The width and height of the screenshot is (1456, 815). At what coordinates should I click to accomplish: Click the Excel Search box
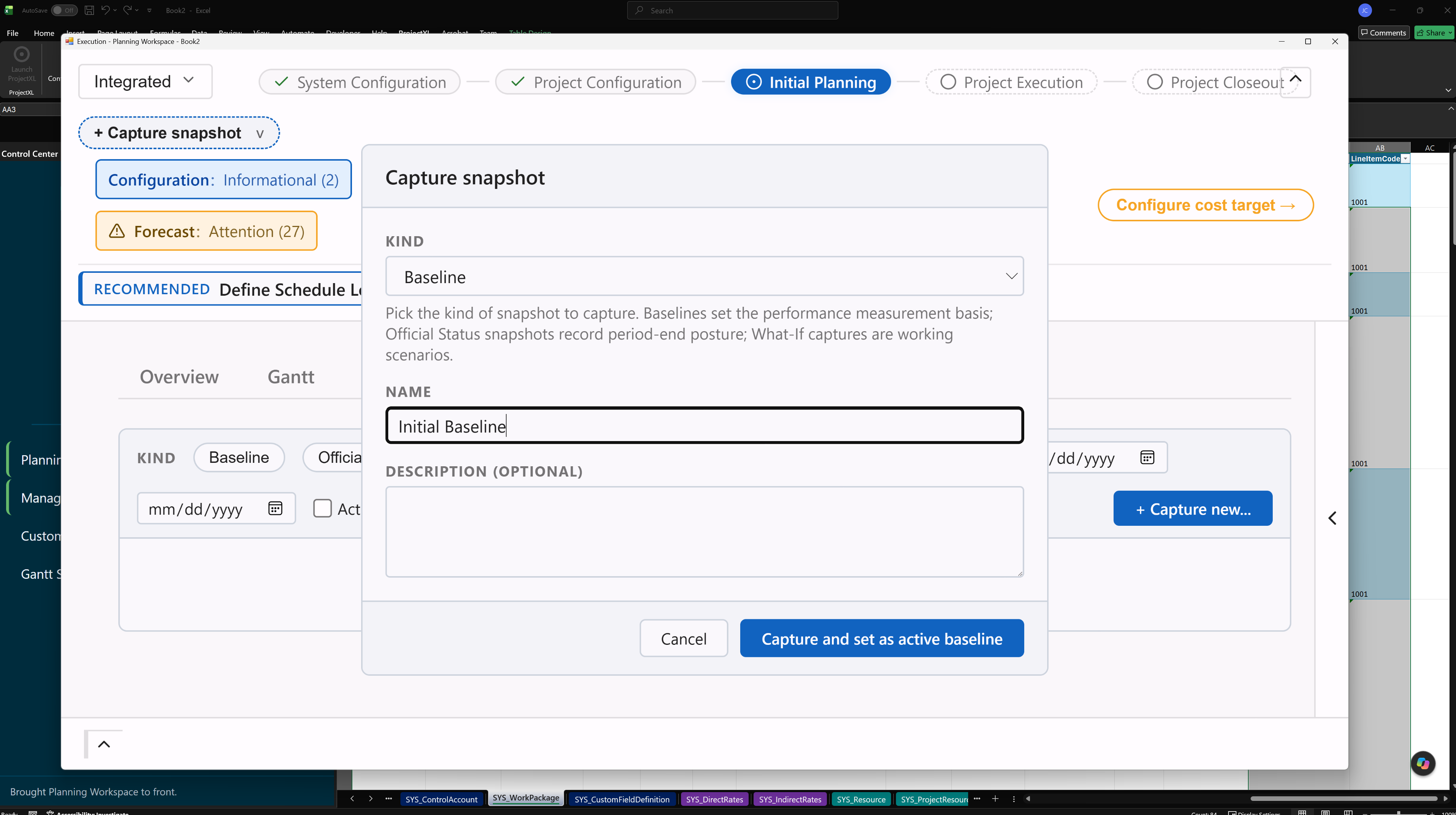tap(732, 10)
